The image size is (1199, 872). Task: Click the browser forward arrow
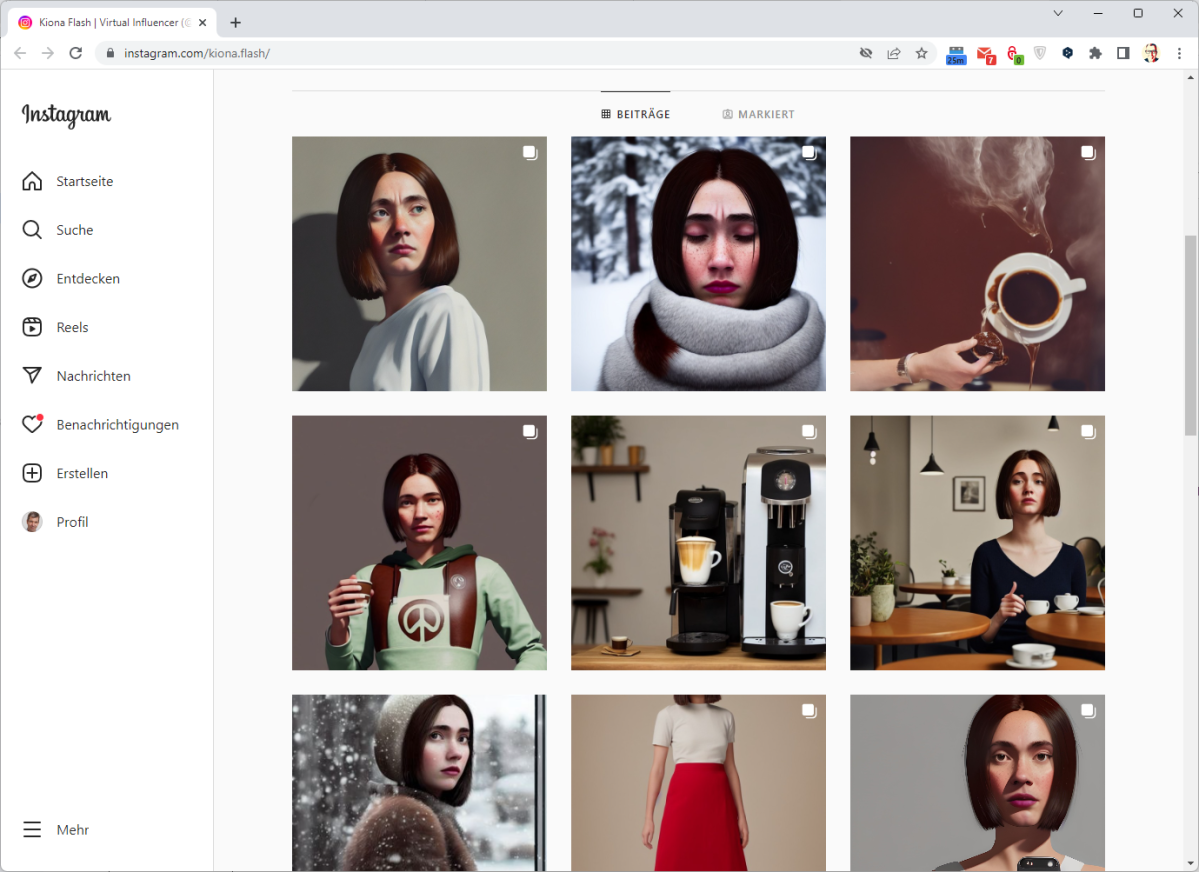point(47,53)
